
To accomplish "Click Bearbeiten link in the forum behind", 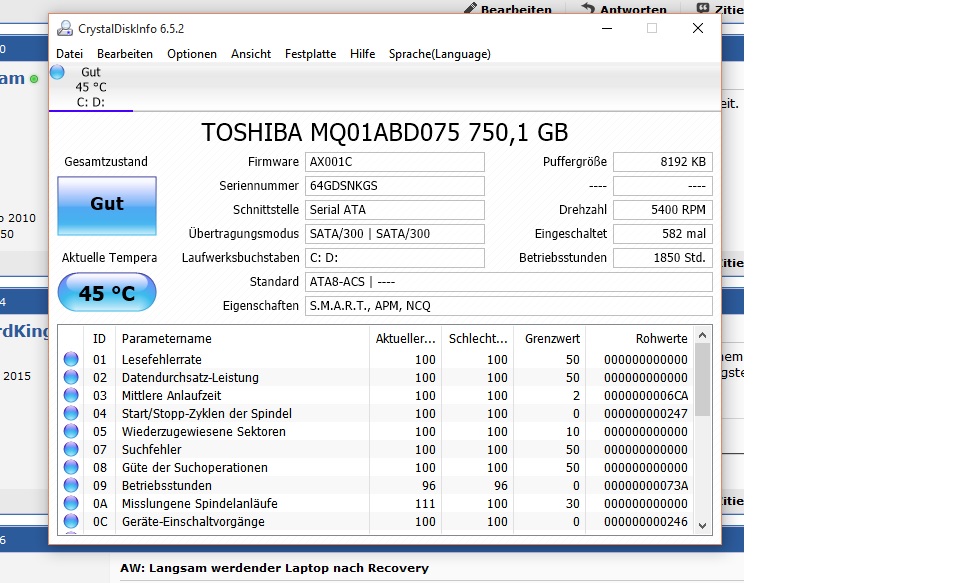I will point(508,9).
